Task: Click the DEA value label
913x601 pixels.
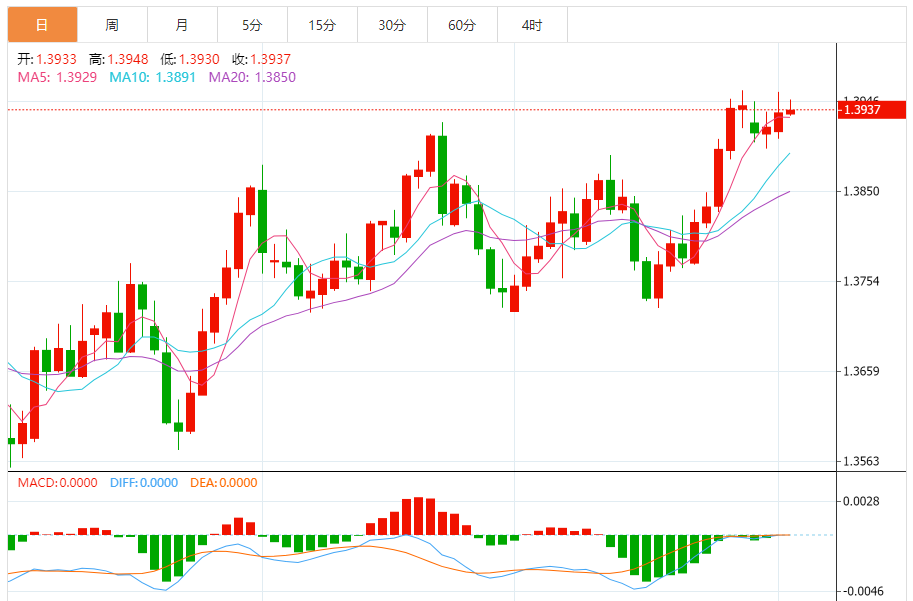Action: [x=226, y=482]
